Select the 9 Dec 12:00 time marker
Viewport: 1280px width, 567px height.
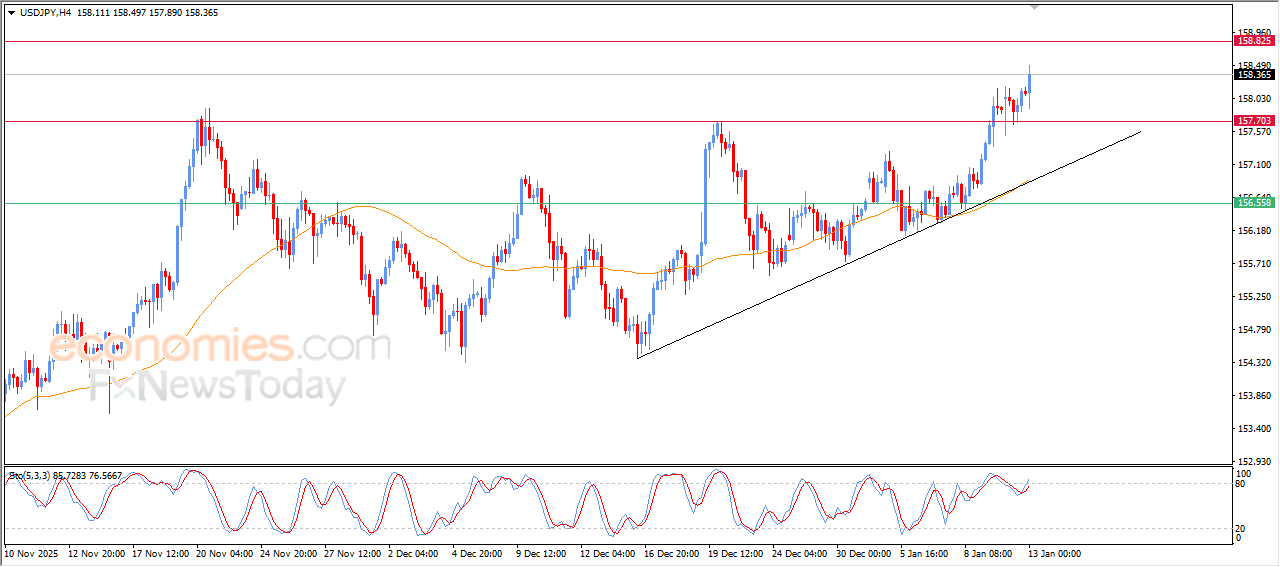pos(543,553)
